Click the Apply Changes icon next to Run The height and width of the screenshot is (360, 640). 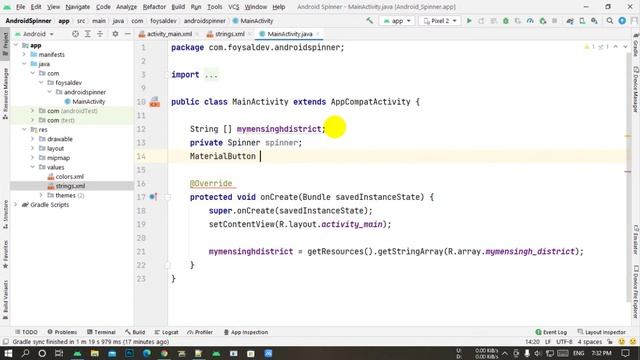(481, 20)
